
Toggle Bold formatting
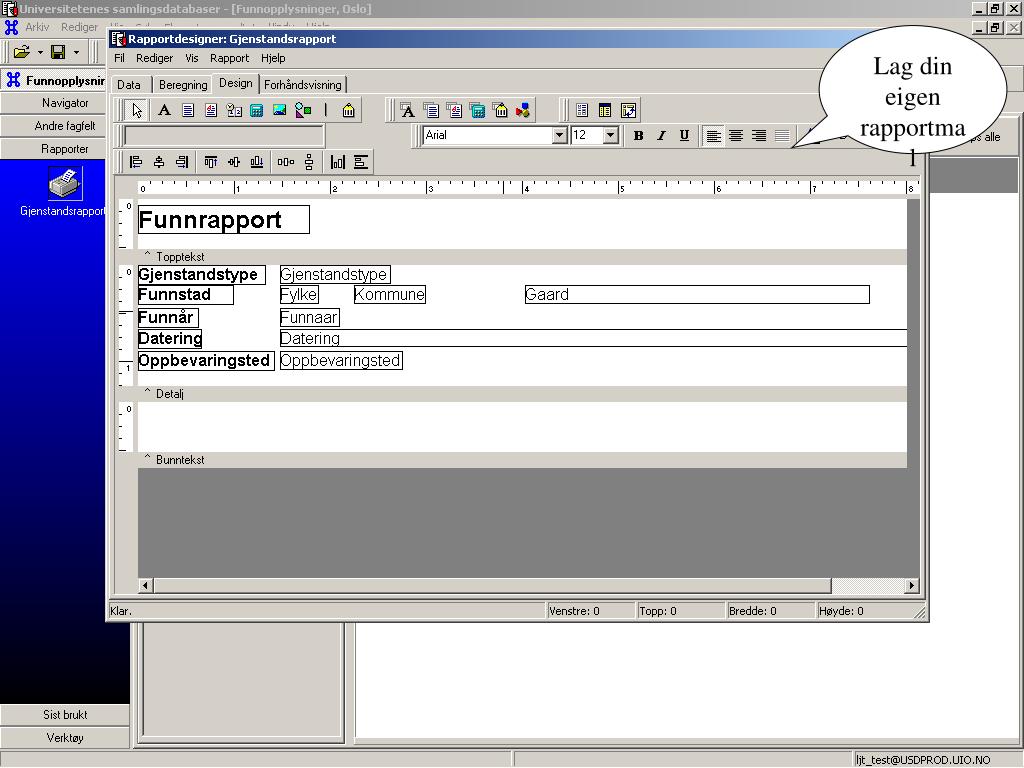[639, 135]
